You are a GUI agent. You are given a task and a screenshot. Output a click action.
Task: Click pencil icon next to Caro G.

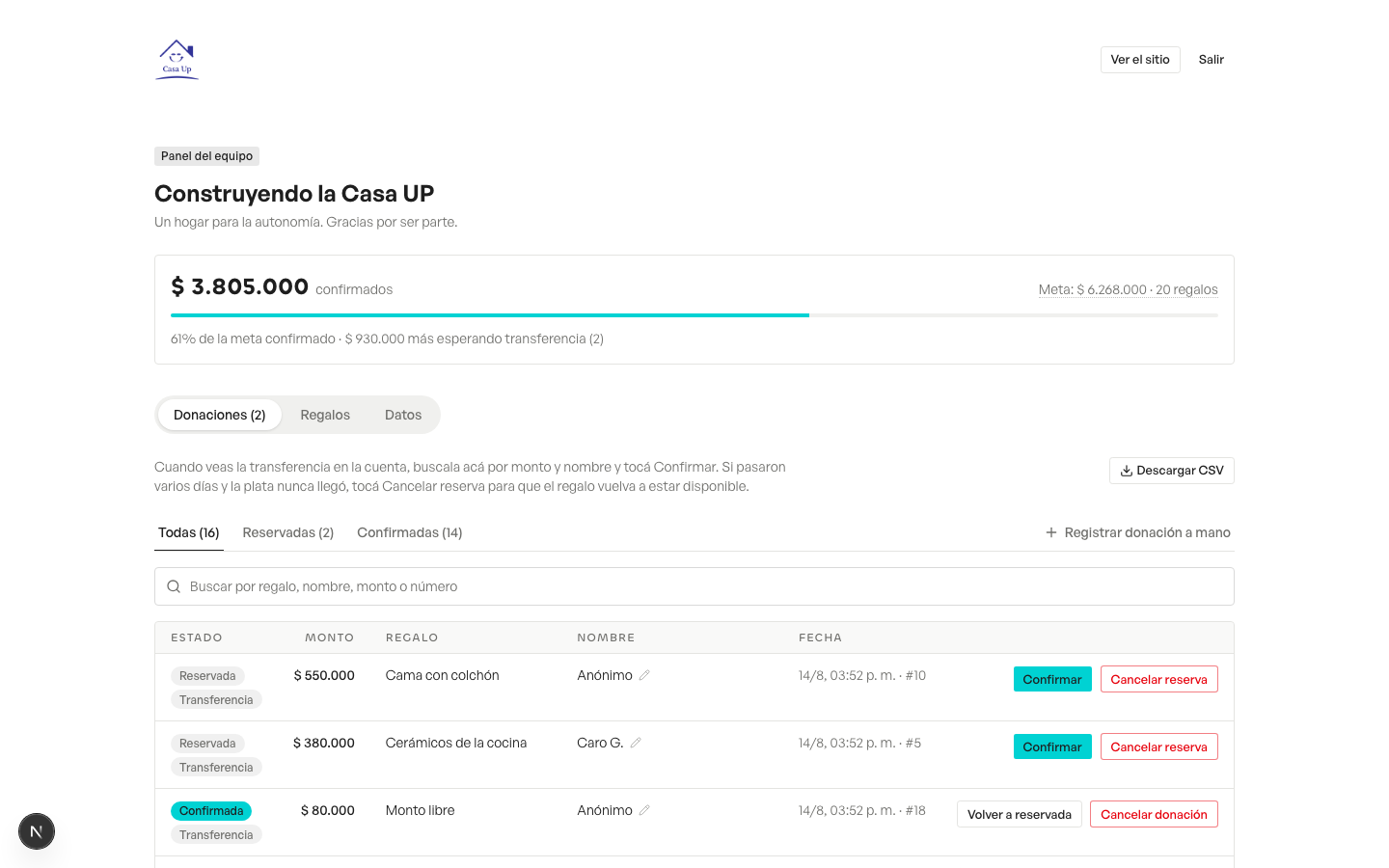636,743
